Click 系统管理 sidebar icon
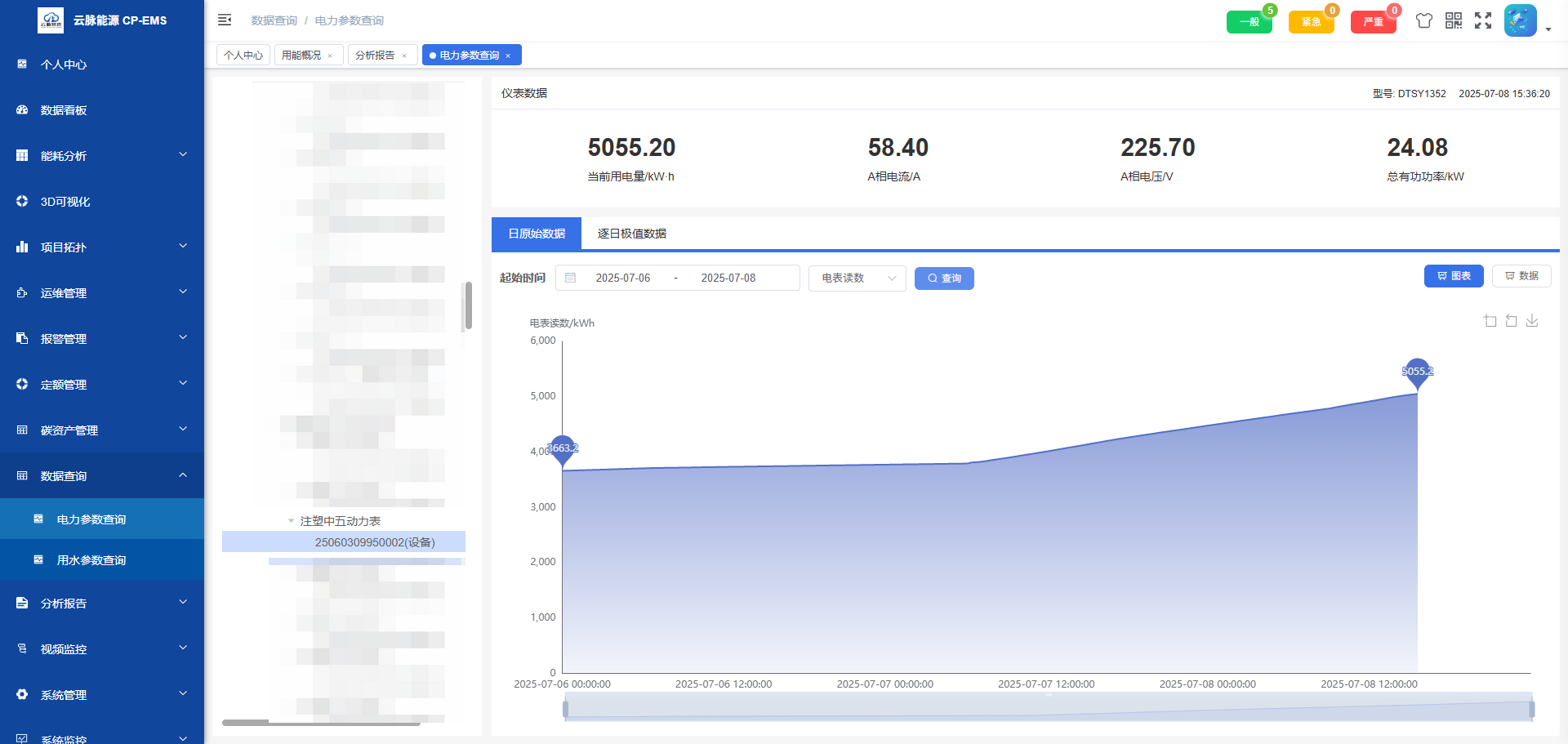 click(22, 694)
